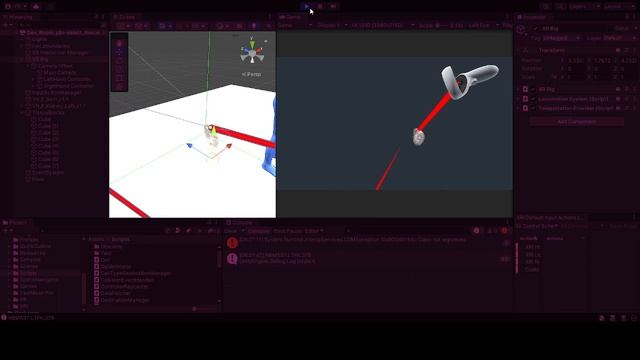The image size is (640, 360).
Task: Toggle the Teleportation Provider script checkbox
Action: point(533,108)
